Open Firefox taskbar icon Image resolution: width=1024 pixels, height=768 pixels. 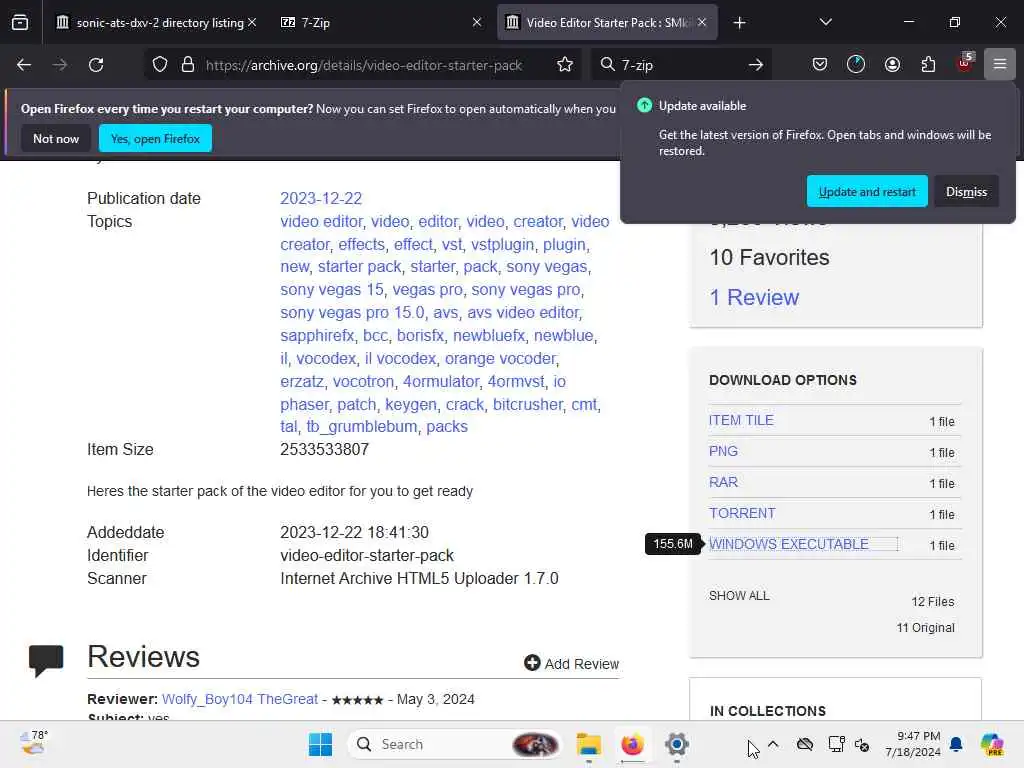(632, 744)
